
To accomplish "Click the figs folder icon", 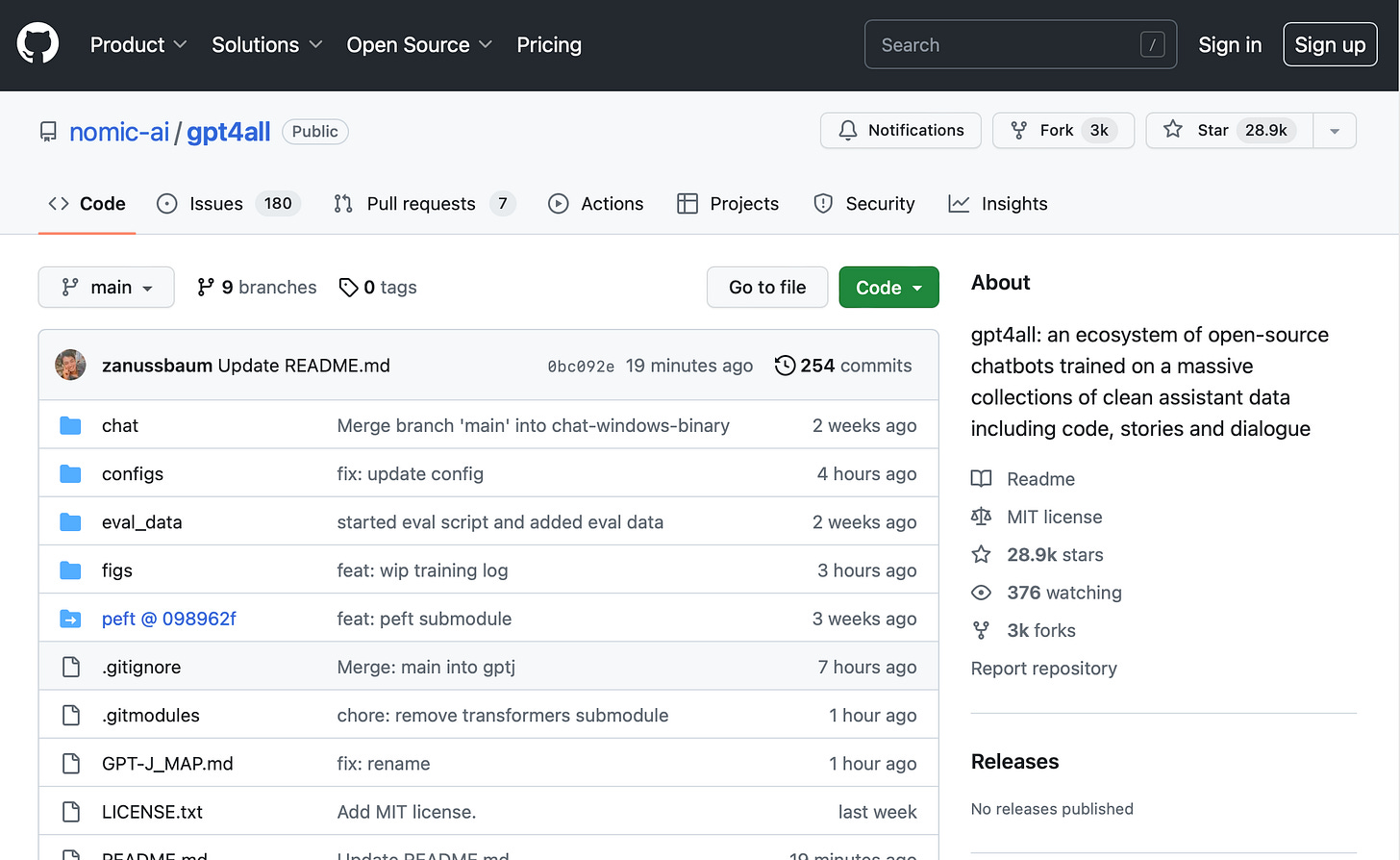I will 70,570.
